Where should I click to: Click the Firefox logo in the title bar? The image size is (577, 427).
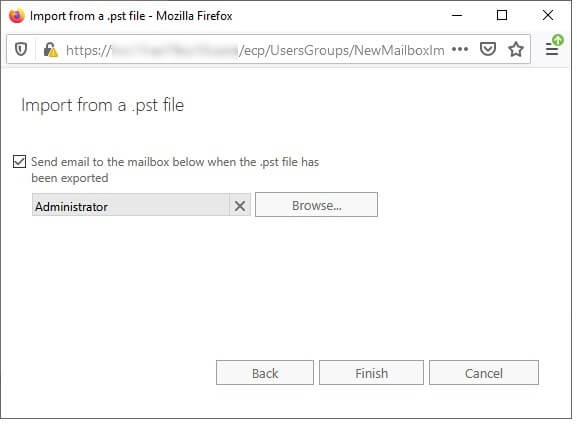click(17, 16)
